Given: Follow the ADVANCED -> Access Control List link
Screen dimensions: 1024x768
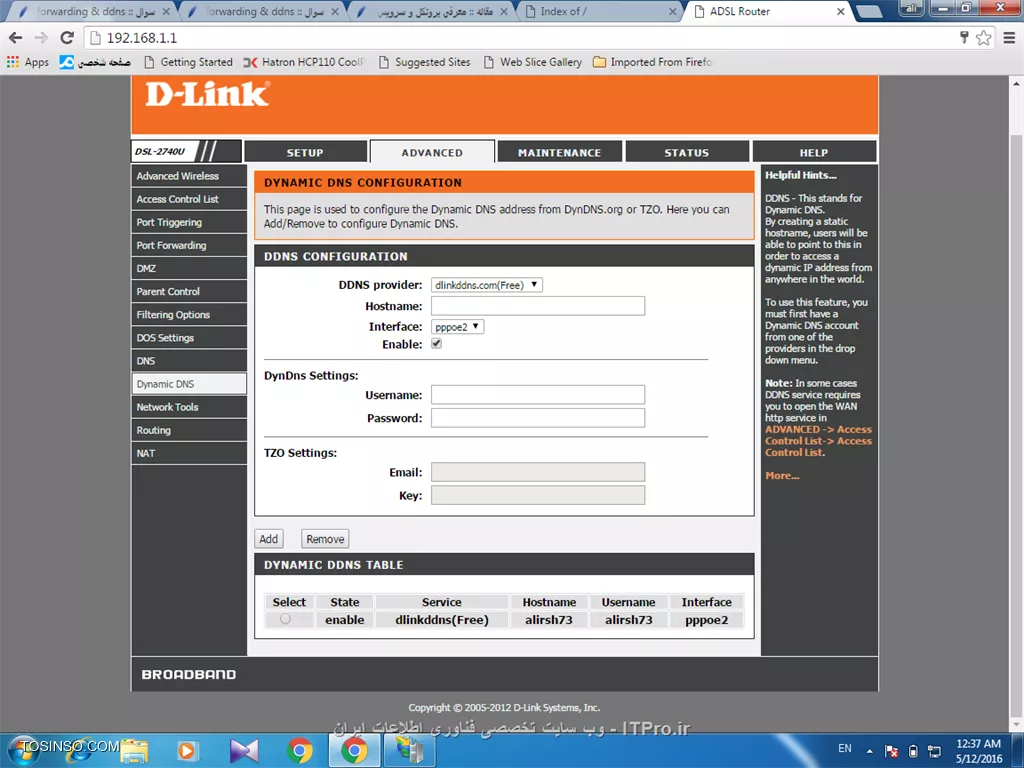Looking at the screenshot, I should tap(818, 441).
